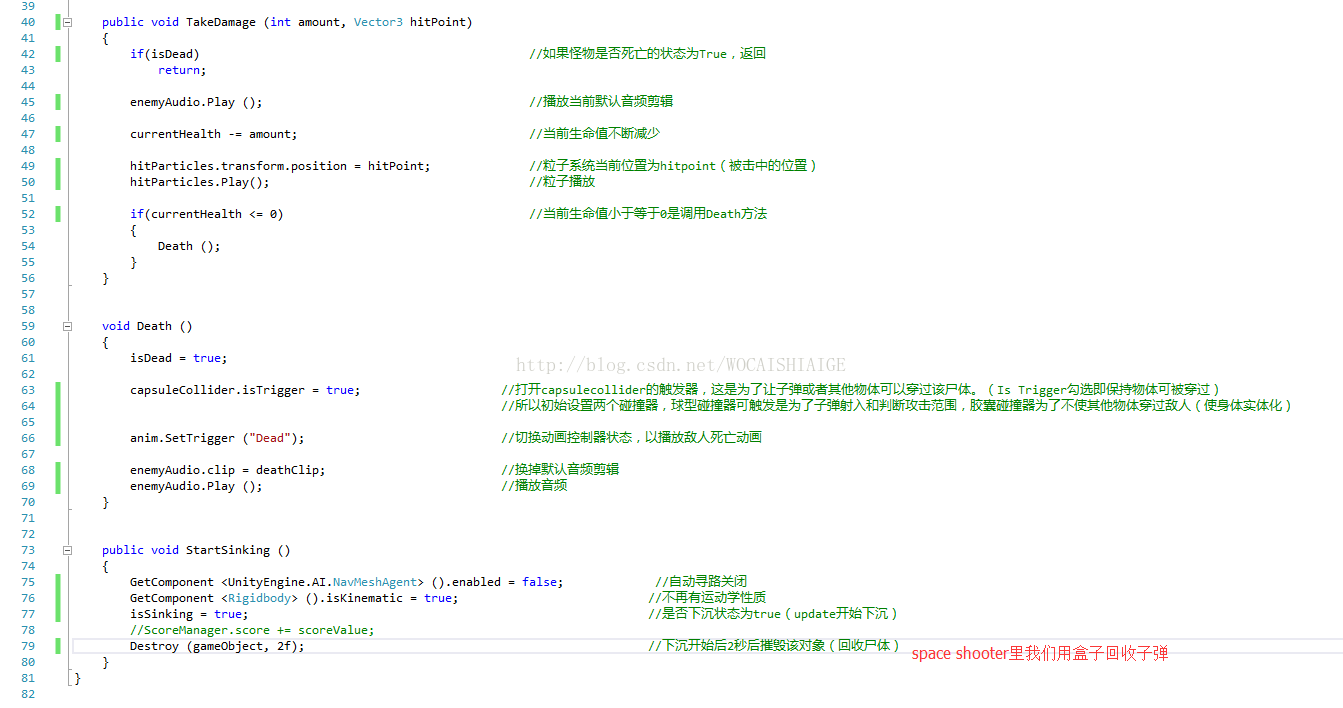Click the if(currentHealth <= 0) condition
Screen dimensions: 1343x708
(x=207, y=214)
